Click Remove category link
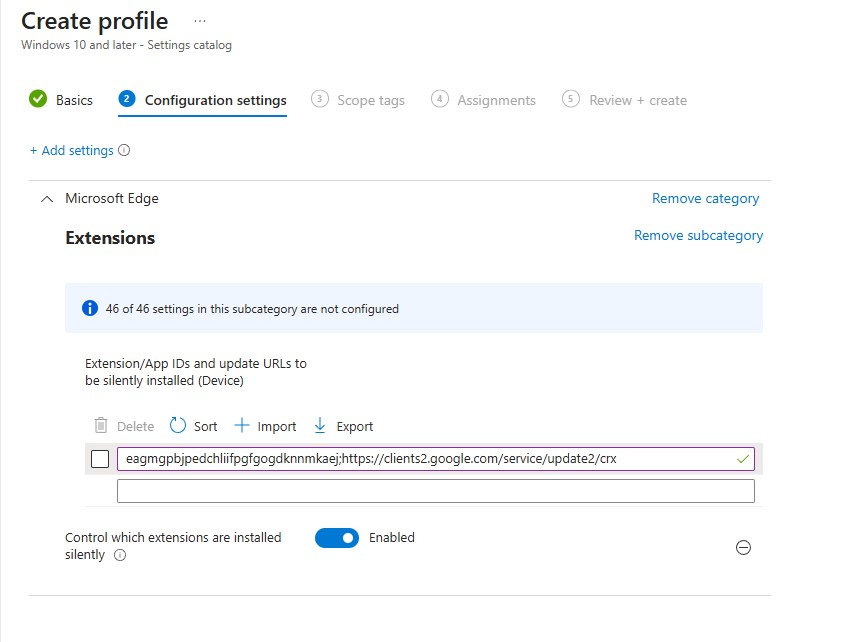The width and height of the screenshot is (867, 642). pos(705,199)
